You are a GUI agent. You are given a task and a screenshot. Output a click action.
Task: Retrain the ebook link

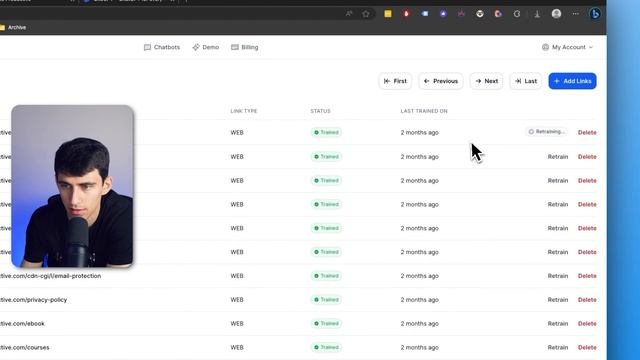[558, 324]
